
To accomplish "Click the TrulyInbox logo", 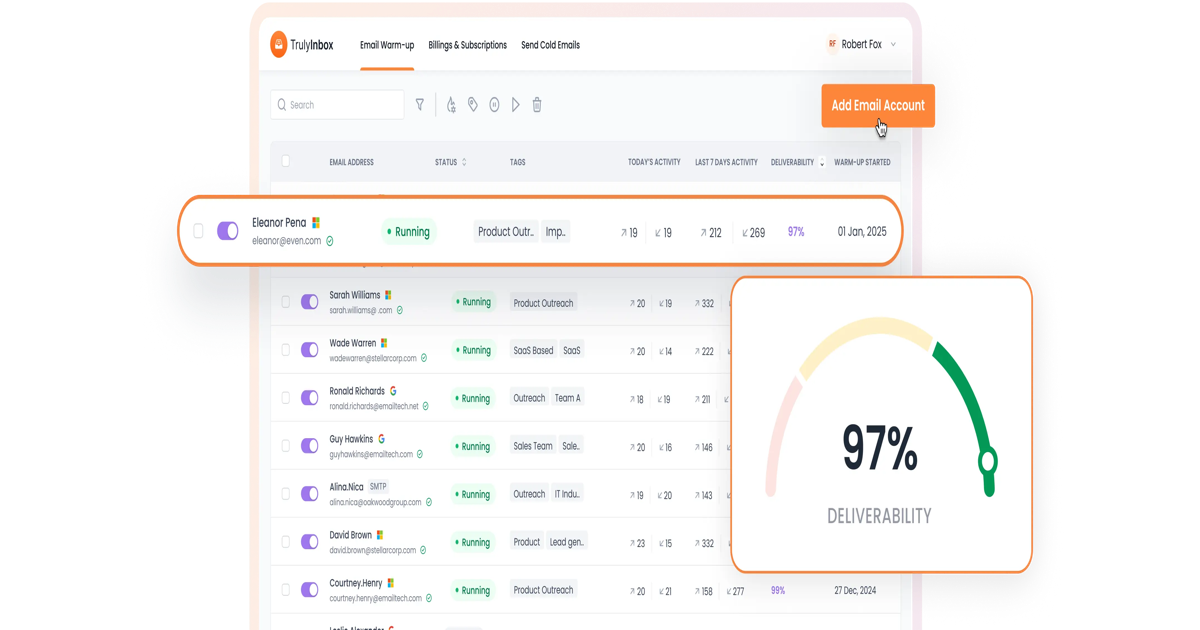I will (x=302, y=44).
